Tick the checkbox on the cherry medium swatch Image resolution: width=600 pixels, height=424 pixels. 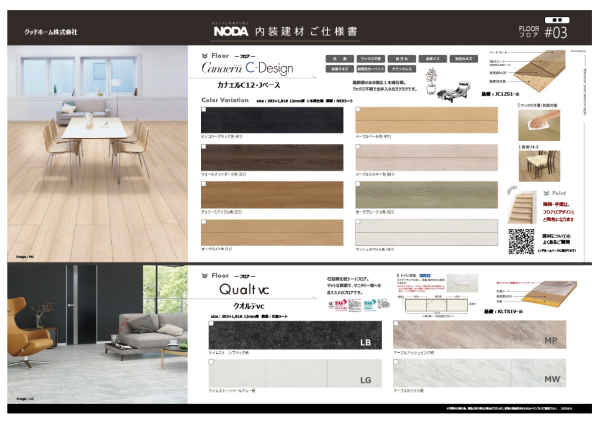coord(204,184)
